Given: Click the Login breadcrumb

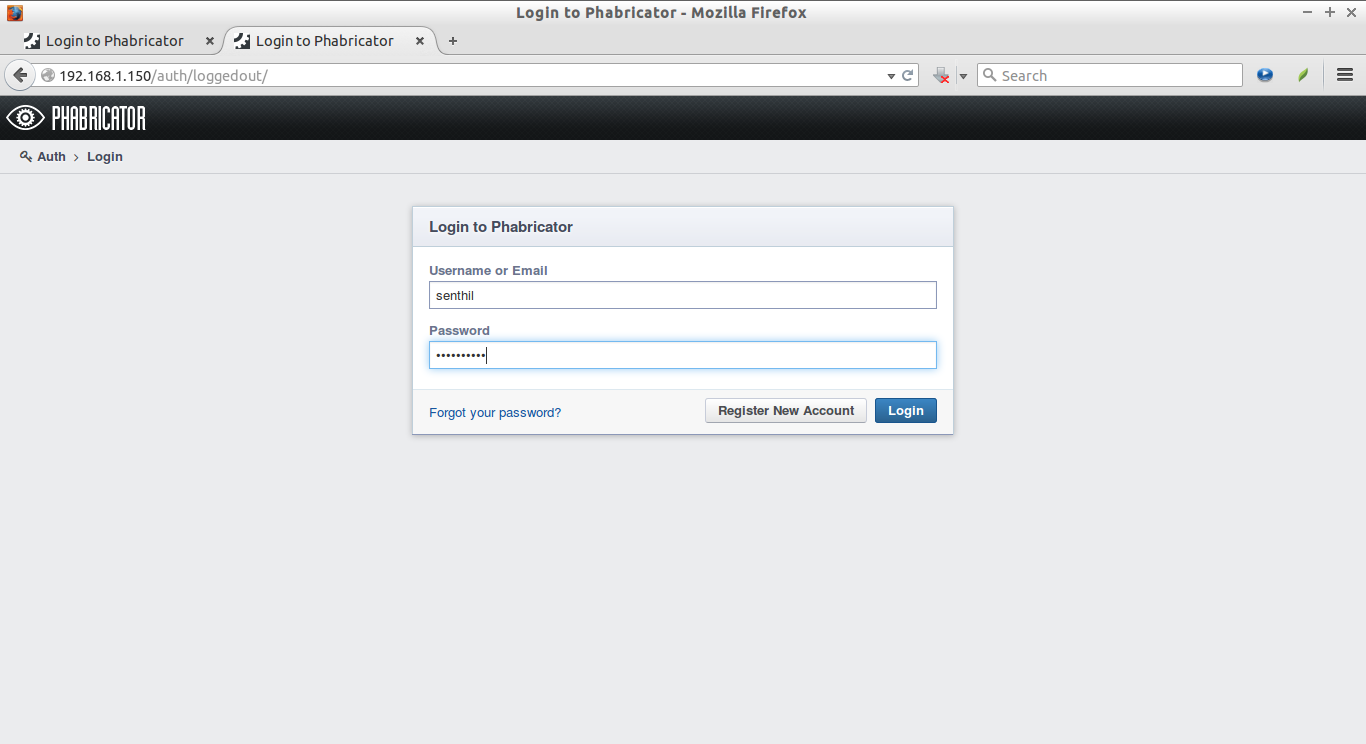Looking at the screenshot, I should 105,156.
